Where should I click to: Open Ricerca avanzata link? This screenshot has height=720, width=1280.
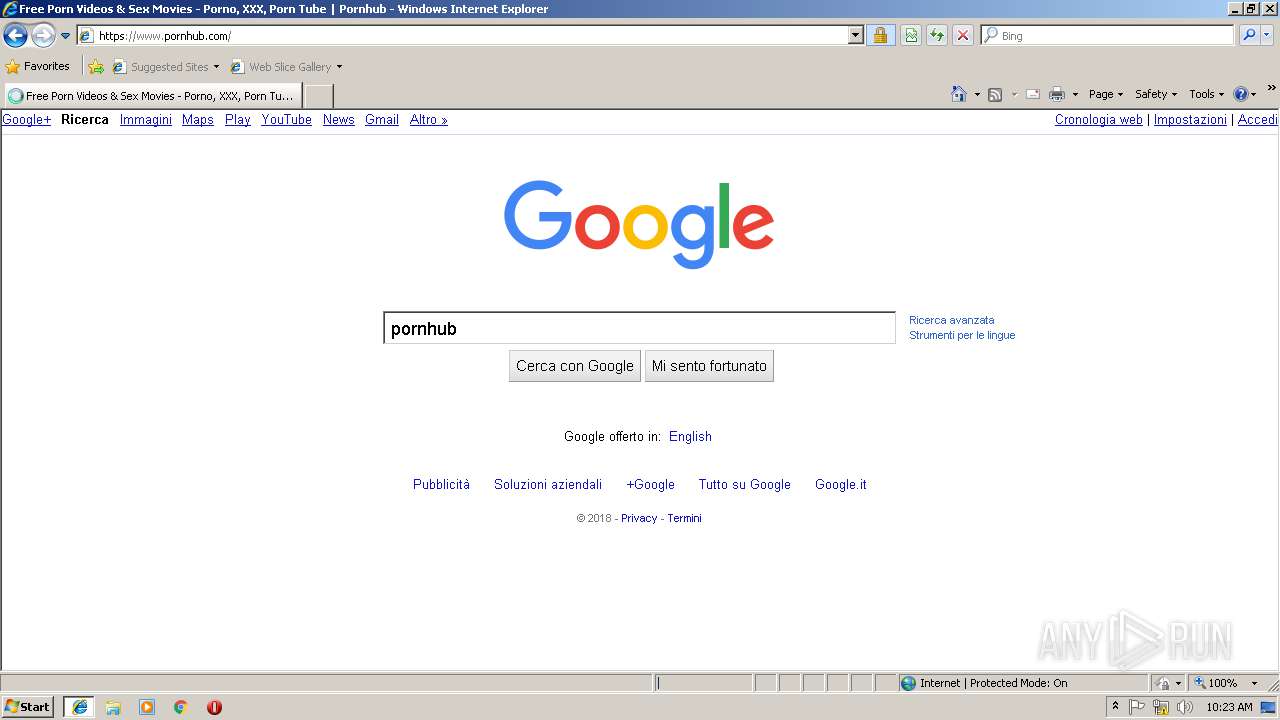(952, 320)
